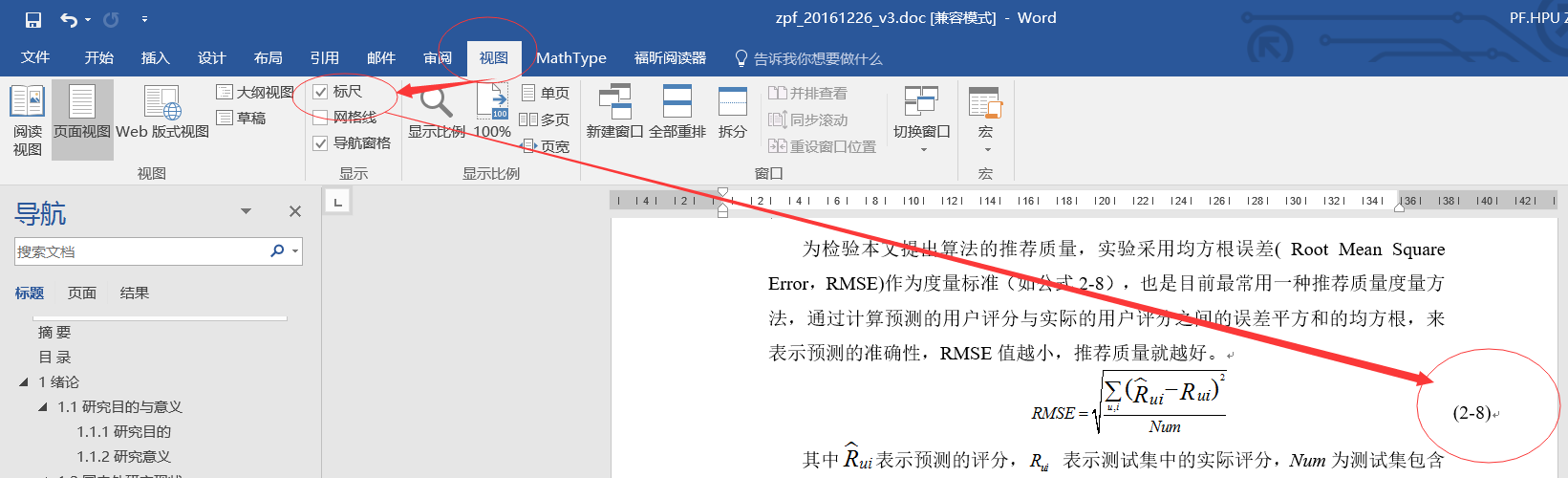Open the 福昕阅读器 ribbon tab
The height and width of the screenshot is (478, 1568).
click(671, 58)
